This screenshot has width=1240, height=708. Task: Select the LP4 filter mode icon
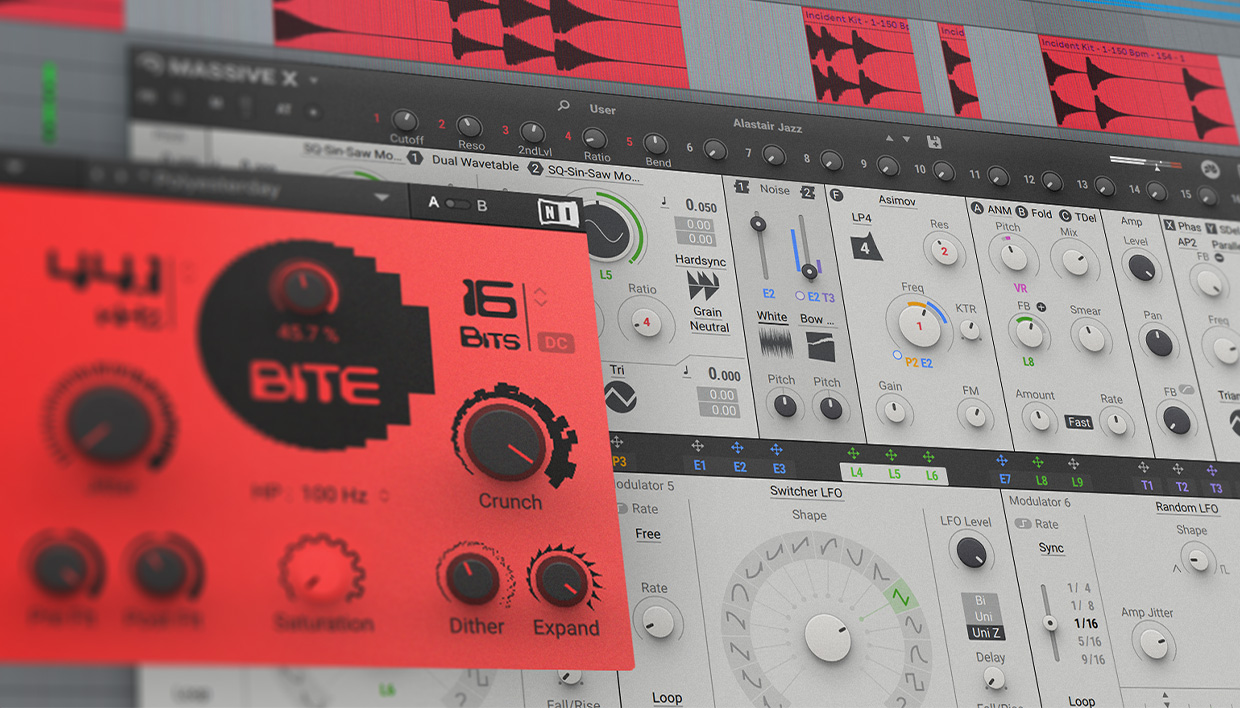click(x=864, y=245)
